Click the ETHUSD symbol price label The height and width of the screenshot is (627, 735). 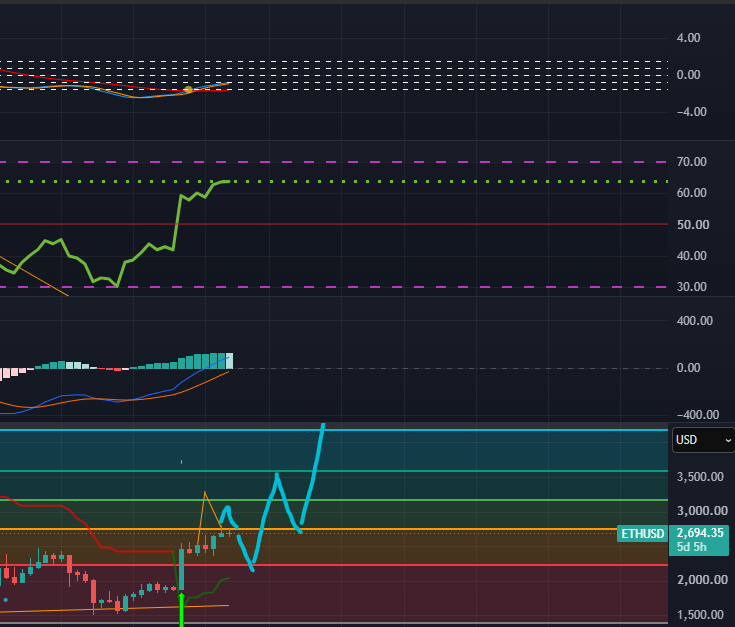pyautogui.click(x=642, y=533)
